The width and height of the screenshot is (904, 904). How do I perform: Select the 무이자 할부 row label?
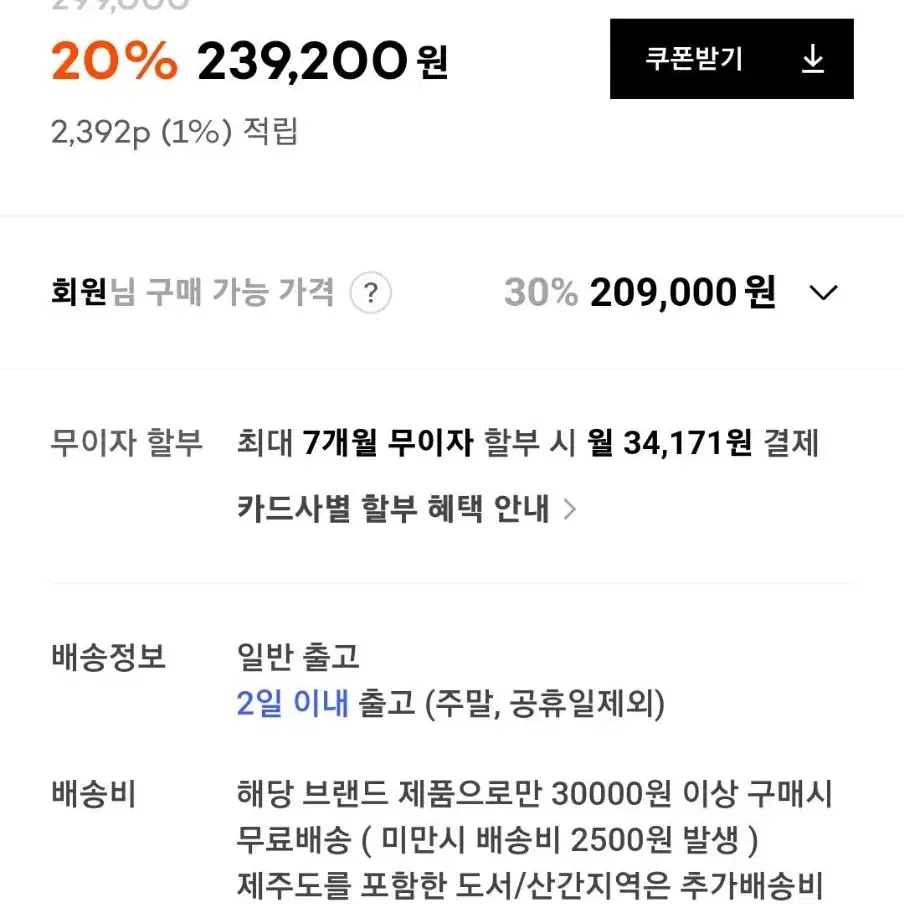pyautogui.click(x=127, y=443)
